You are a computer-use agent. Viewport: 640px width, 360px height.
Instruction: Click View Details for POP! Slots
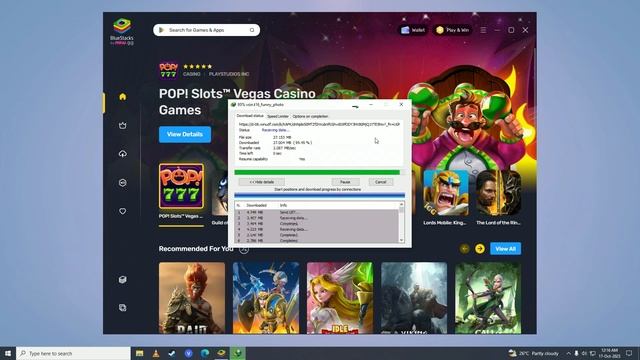pos(185,134)
